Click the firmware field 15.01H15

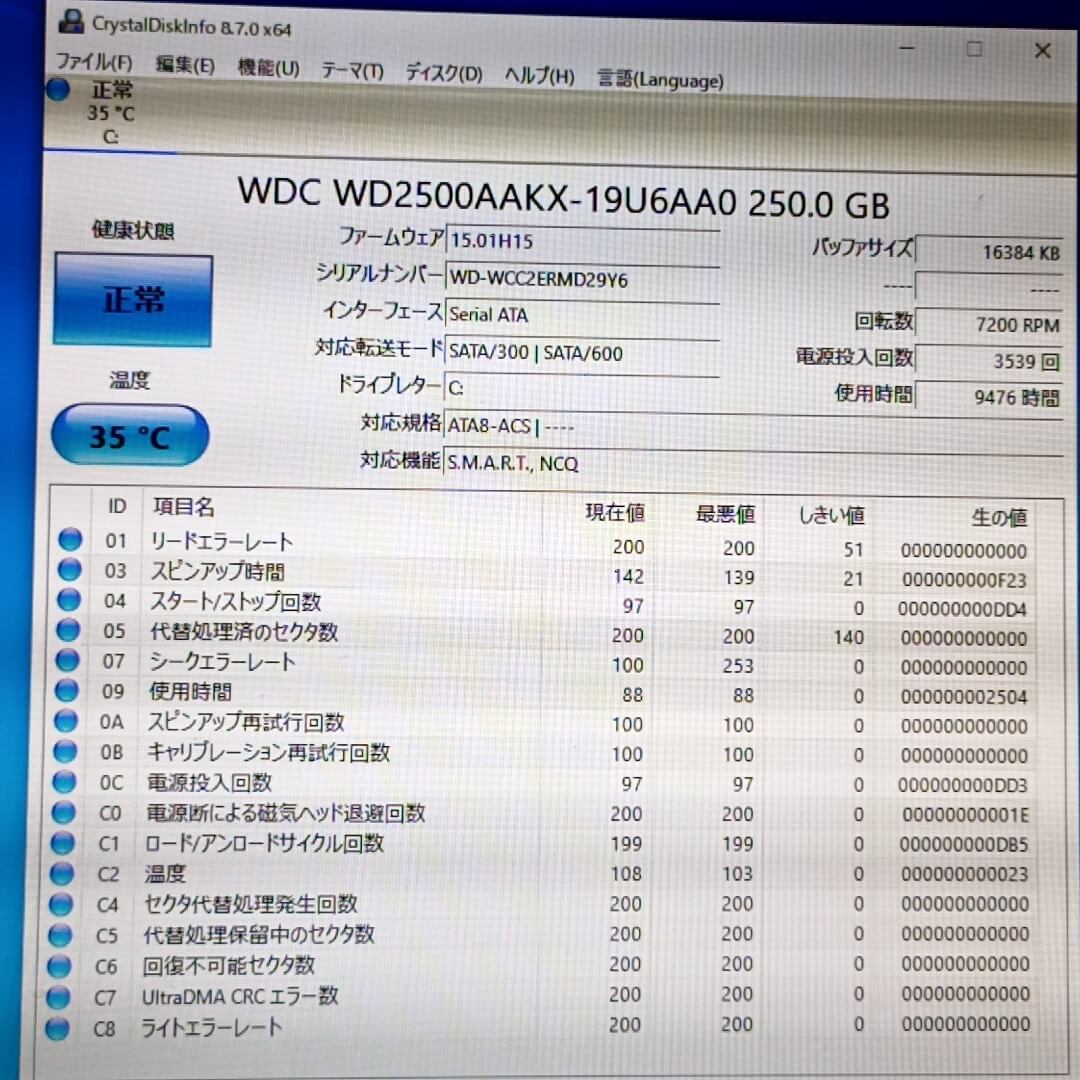[583, 241]
